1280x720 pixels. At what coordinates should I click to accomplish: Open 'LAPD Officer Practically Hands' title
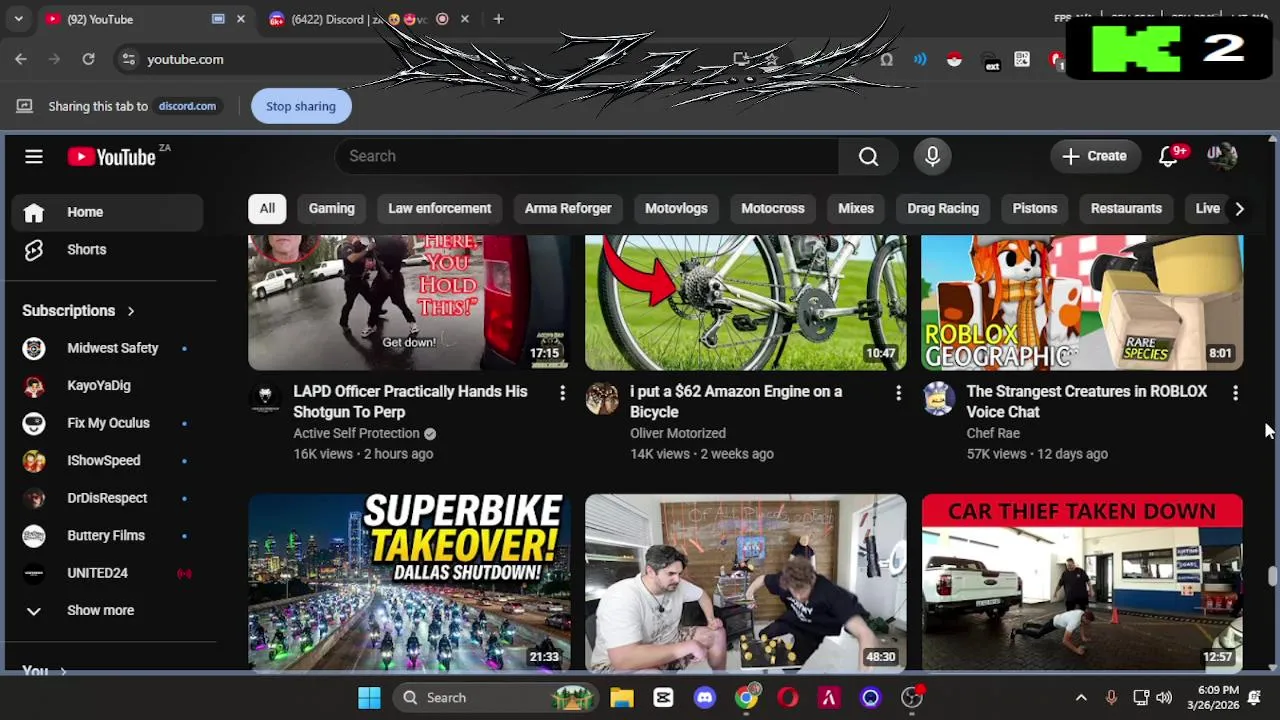pos(410,401)
